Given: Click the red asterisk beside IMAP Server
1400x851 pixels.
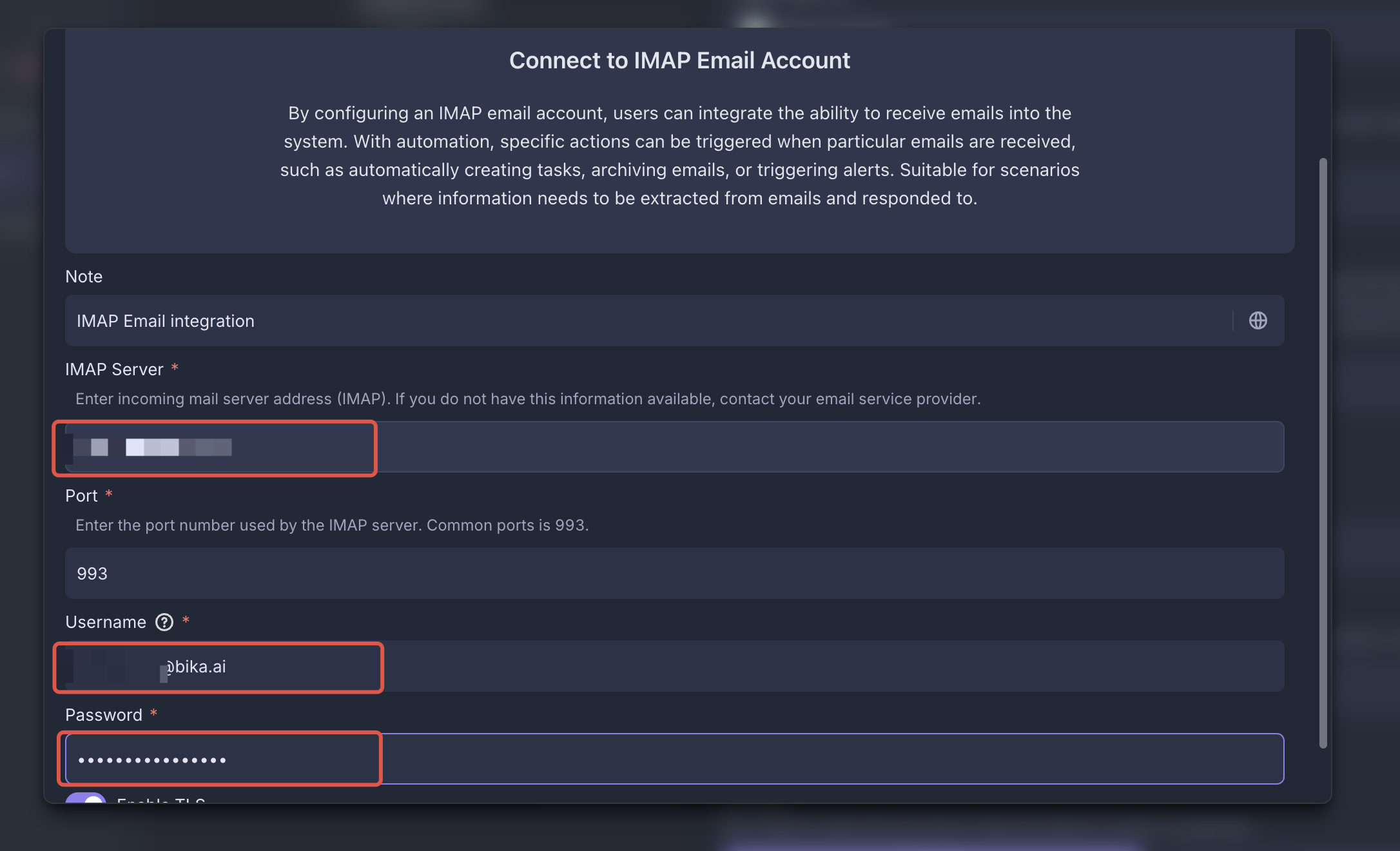Looking at the screenshot, I should coord(175,367).
